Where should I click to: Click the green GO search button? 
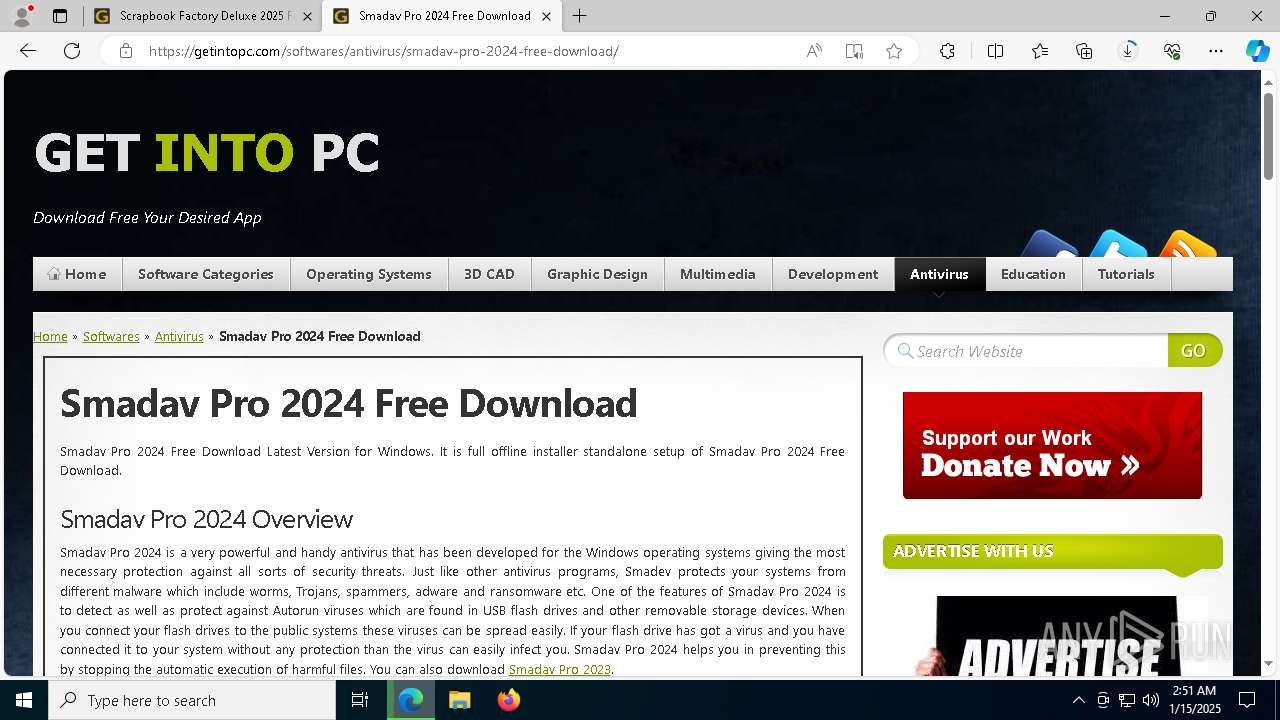[1194, 351]
